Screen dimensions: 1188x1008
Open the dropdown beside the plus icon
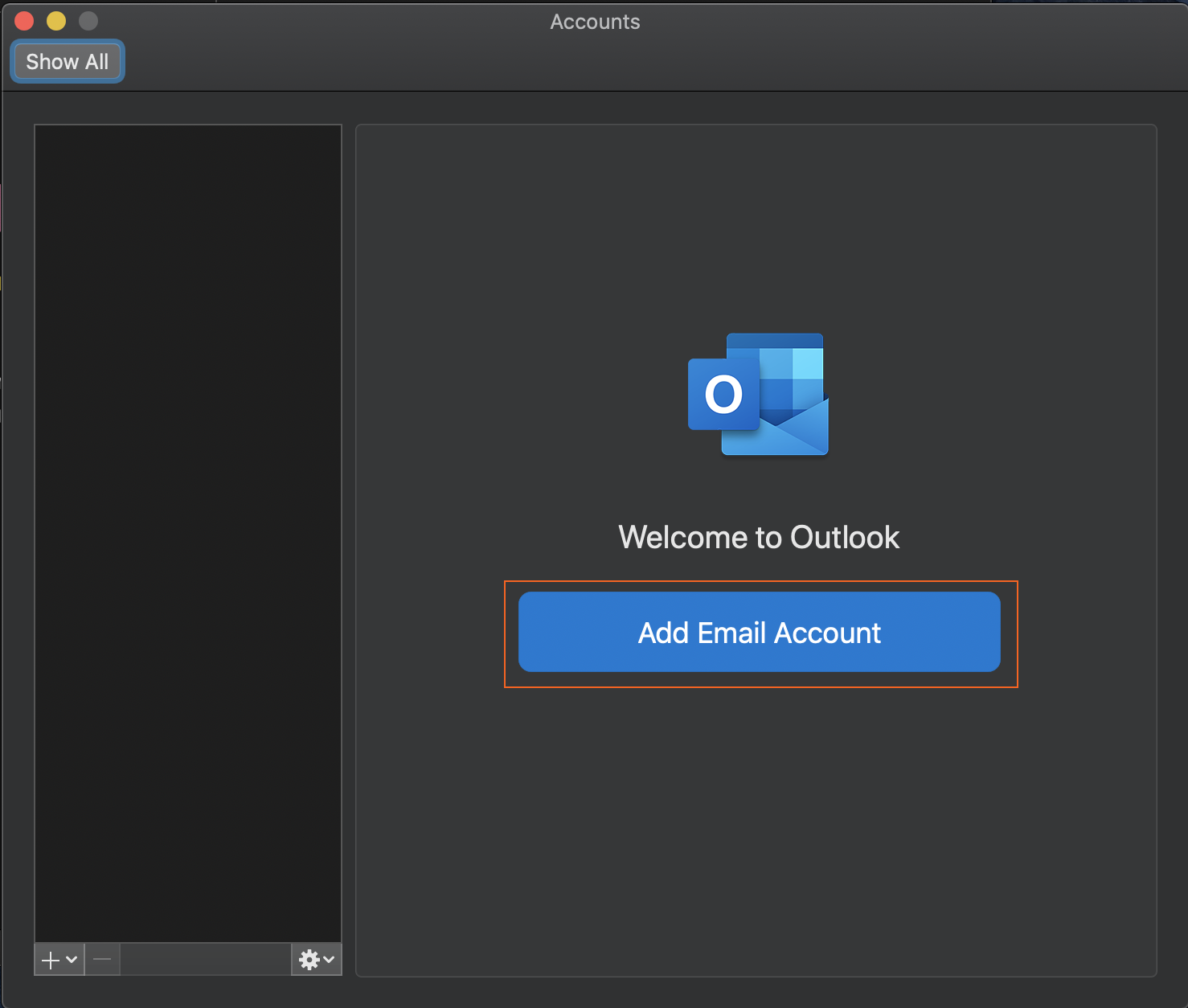click(x=71, y=961)
